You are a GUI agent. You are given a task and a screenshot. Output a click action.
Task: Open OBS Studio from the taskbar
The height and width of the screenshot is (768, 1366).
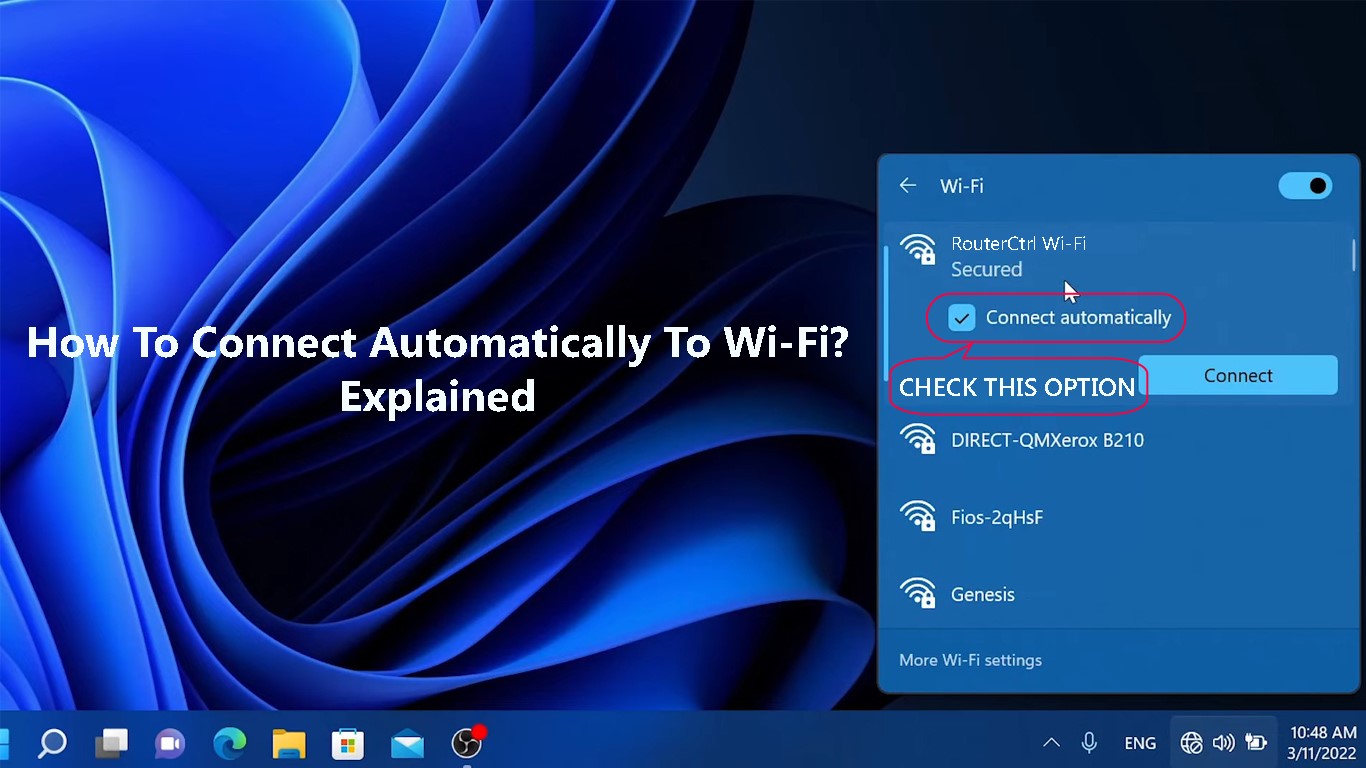pyautogui.click(x=465, y=744)
